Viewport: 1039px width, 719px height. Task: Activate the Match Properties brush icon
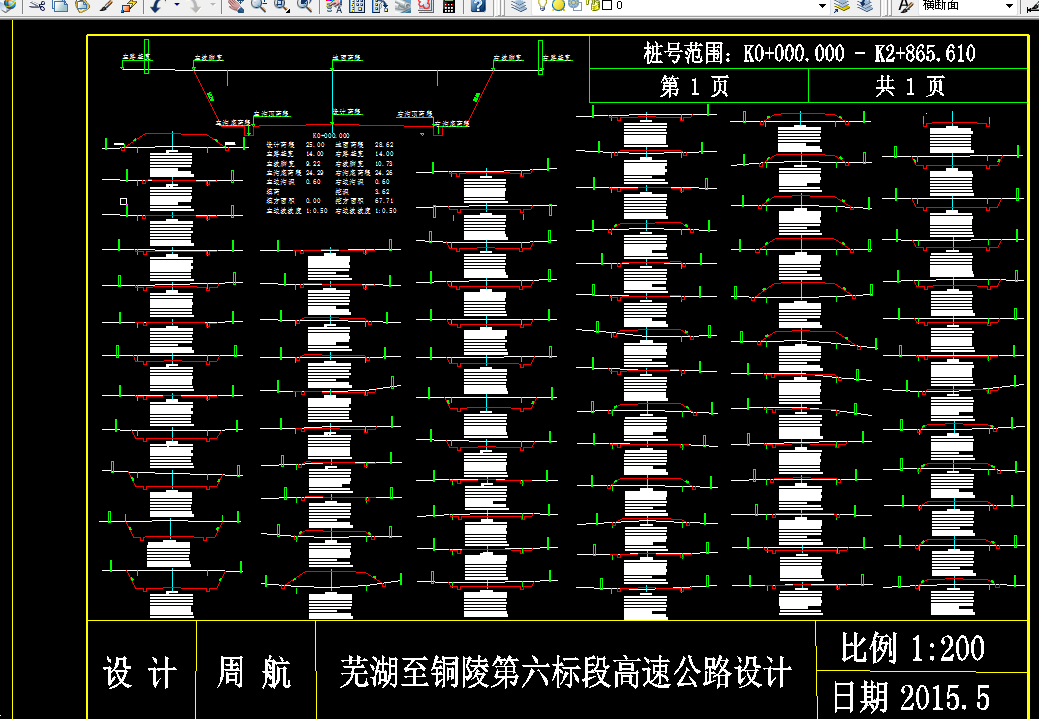105,8
